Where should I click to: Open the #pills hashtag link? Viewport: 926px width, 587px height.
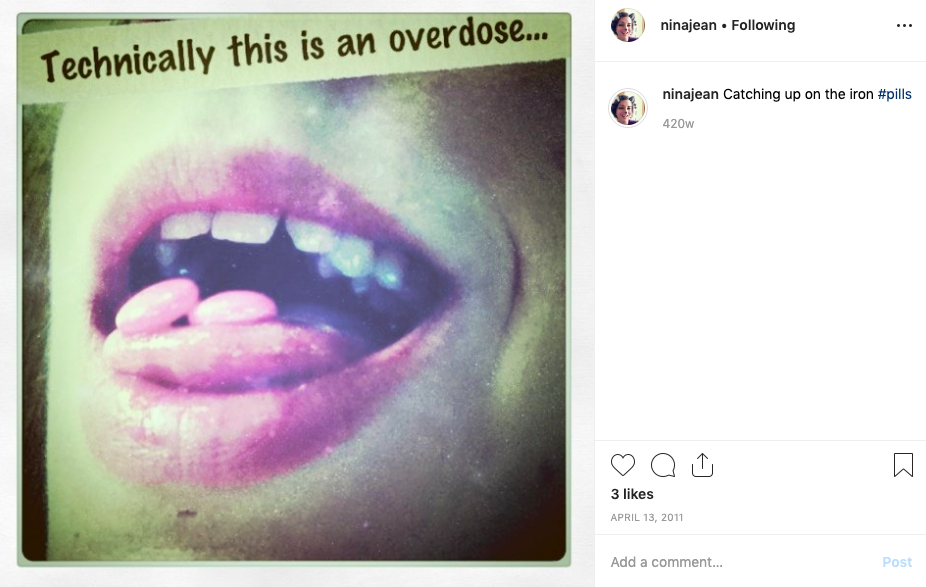click(x=894, y=94)
